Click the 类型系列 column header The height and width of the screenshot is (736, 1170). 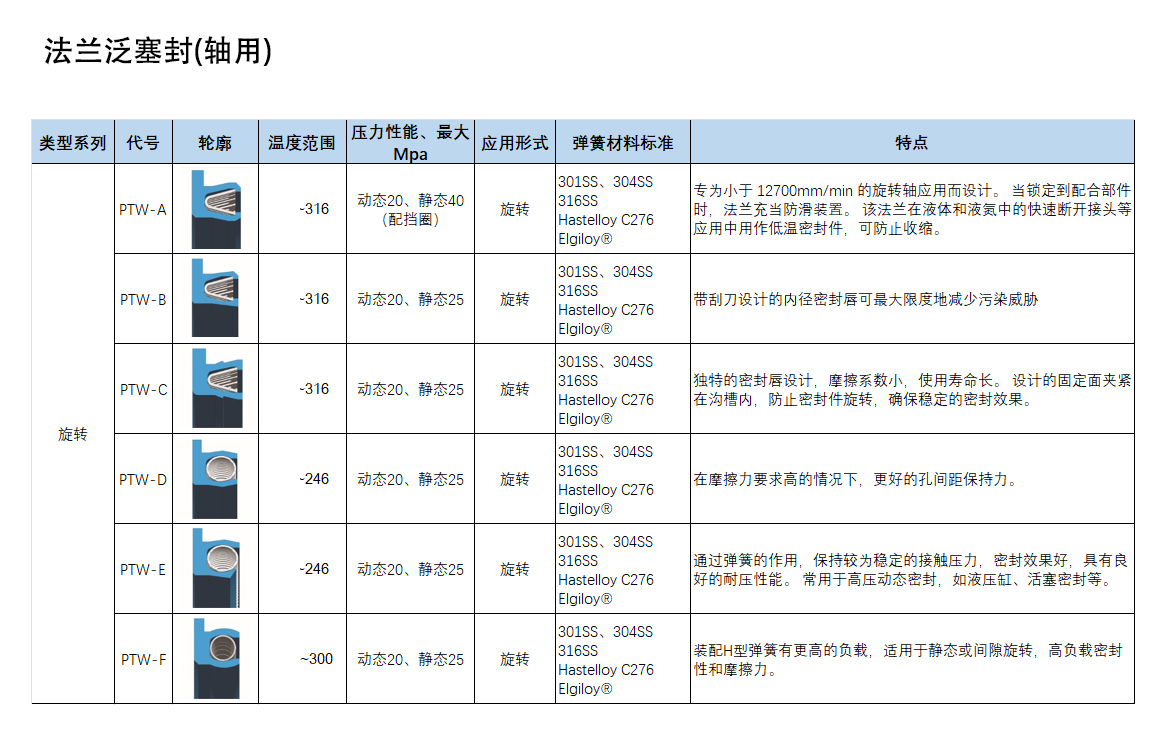point(72,142)
